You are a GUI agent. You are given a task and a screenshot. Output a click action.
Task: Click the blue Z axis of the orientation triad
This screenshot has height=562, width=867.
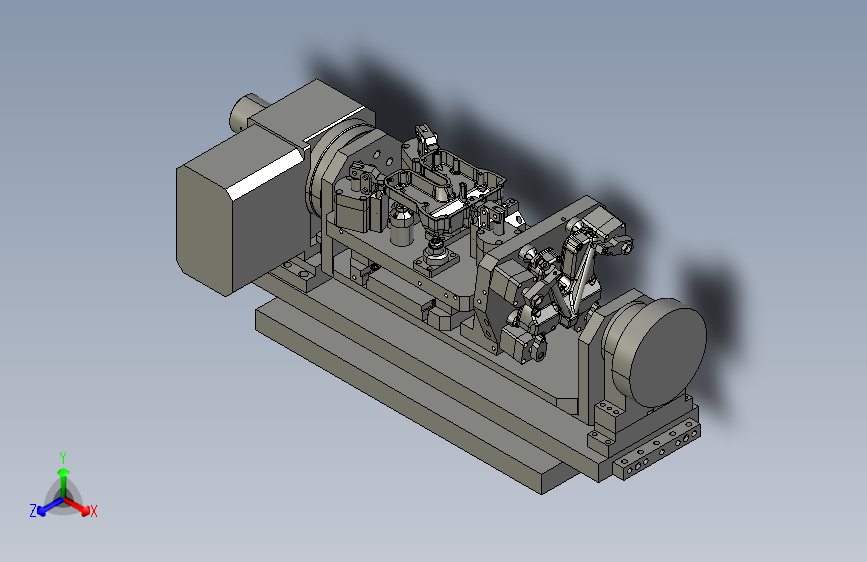click(50, 506)
